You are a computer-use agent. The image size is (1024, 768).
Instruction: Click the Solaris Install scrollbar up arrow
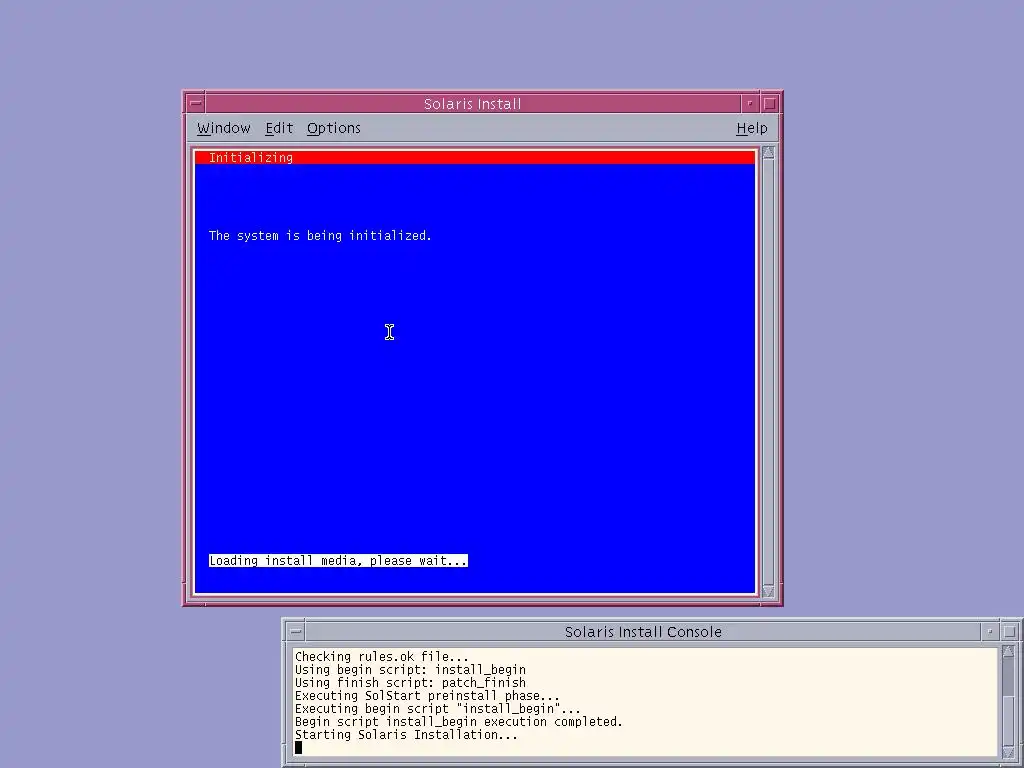768,153
